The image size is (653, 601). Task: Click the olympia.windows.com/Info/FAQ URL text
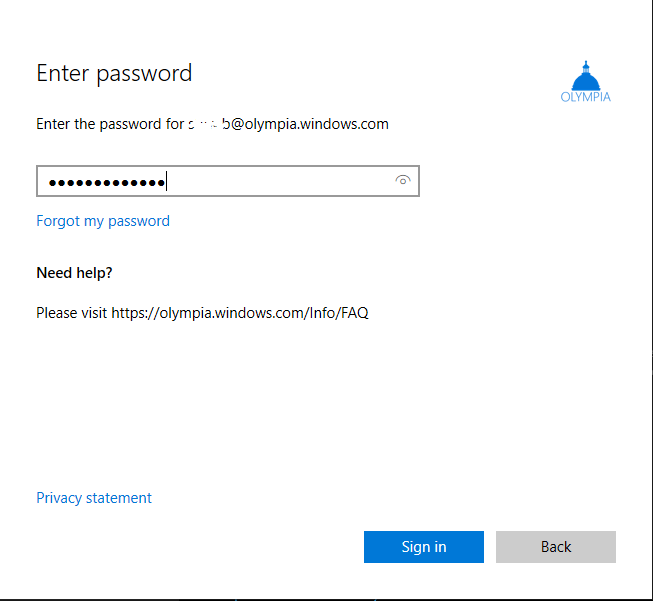coord(240,313)
